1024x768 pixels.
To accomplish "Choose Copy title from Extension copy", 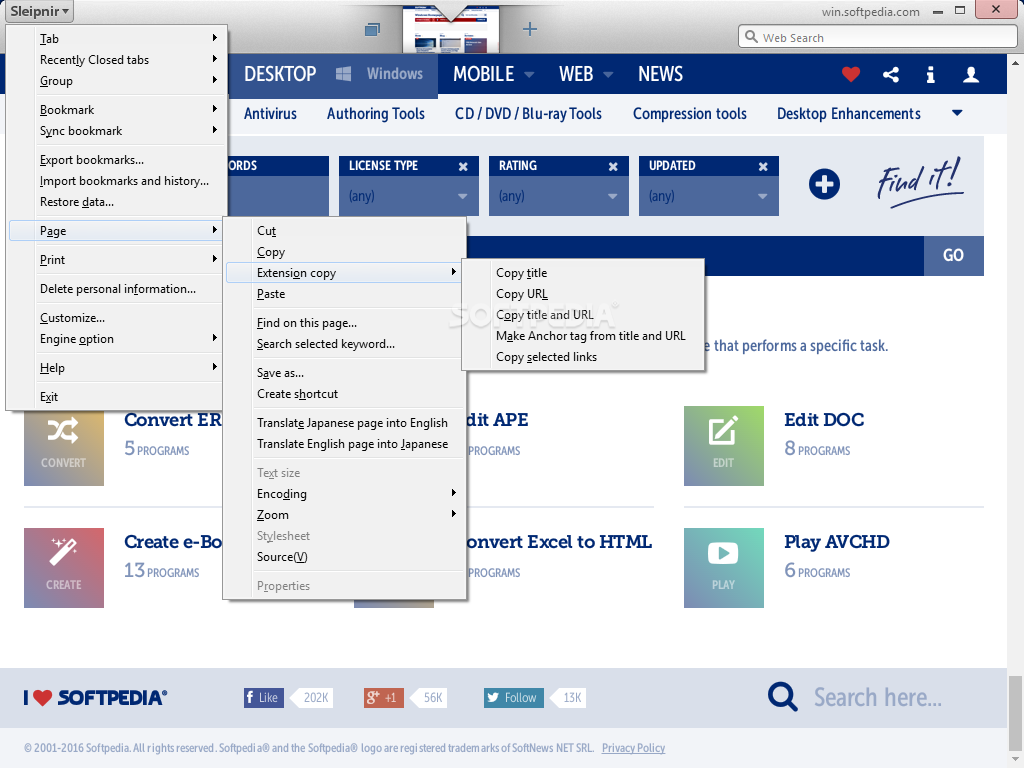I will [x=583, y=273].
